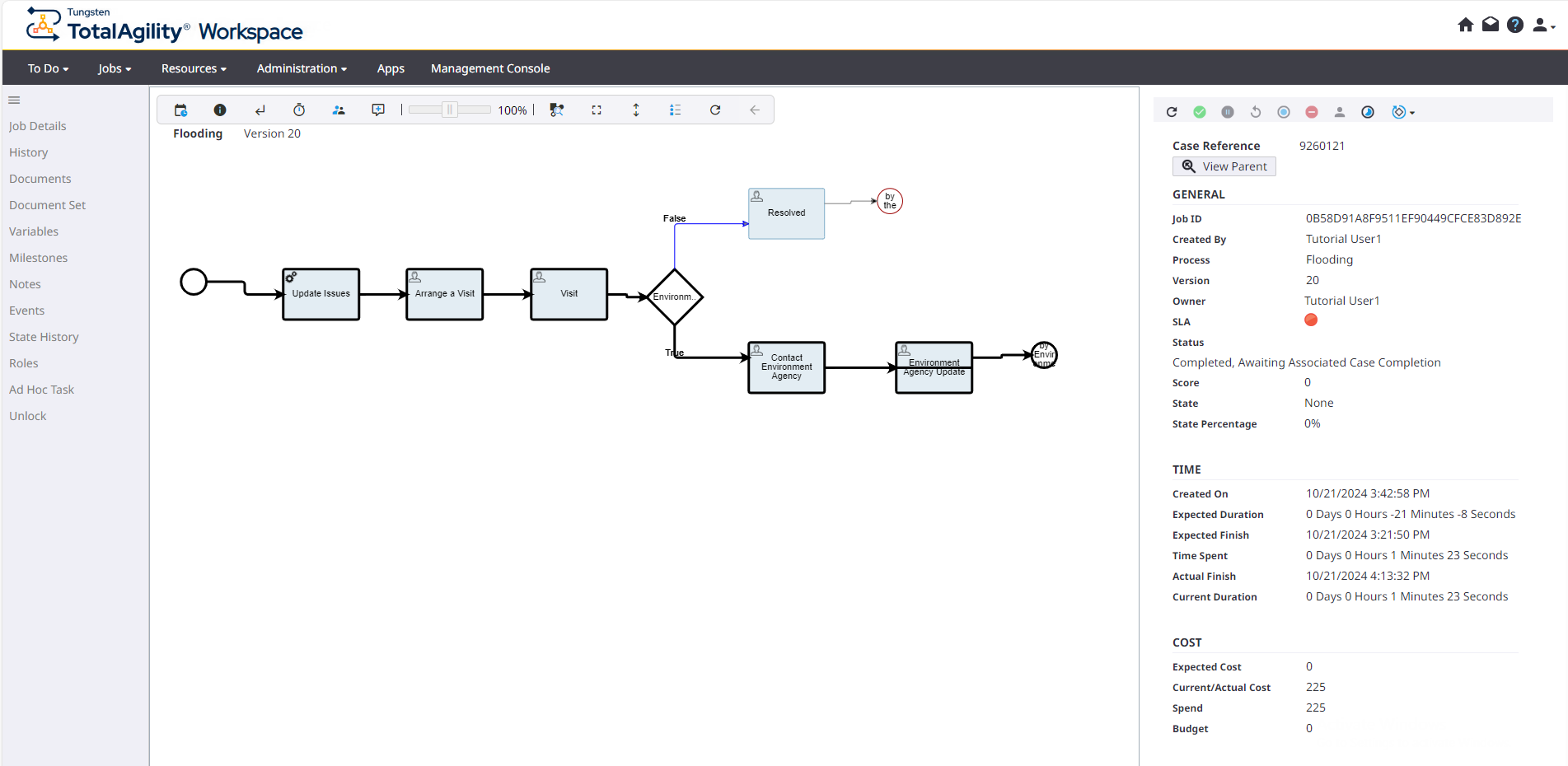Click the stopwatch icon in diagram toolbar
This screenshot has height=766, width=1568.
click(x=299, y=110)
